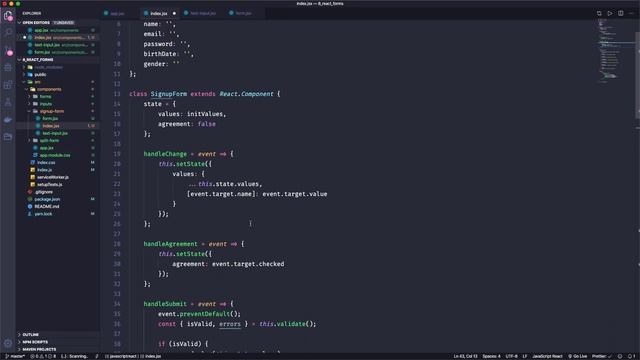Screen dimensions: 640x360
Task: Open the Source Control view icon
Action: pyautogui.click(x=8, y=50)
